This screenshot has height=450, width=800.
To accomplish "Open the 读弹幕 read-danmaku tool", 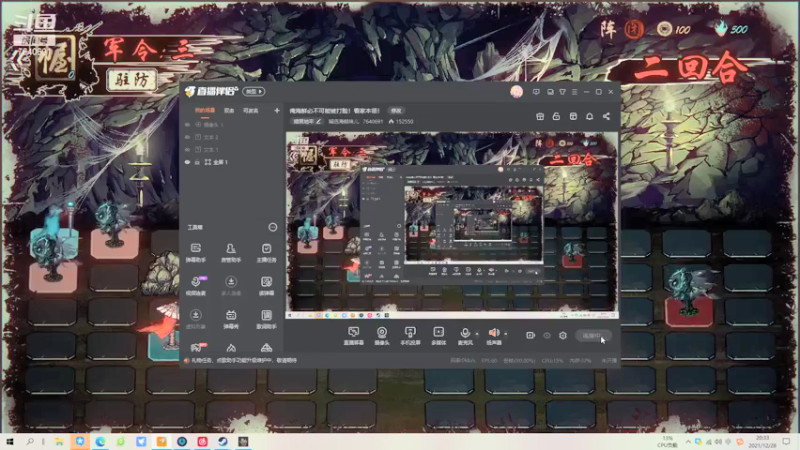I will point(266,286).
